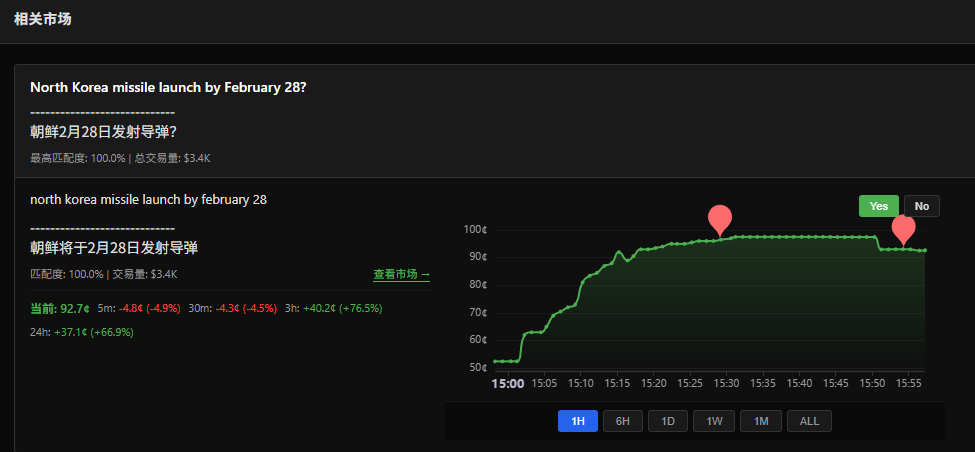Click the lowercase 'north korea missile launch' sub-market title
The image size is (975, 452).
(x=148, y=199)
